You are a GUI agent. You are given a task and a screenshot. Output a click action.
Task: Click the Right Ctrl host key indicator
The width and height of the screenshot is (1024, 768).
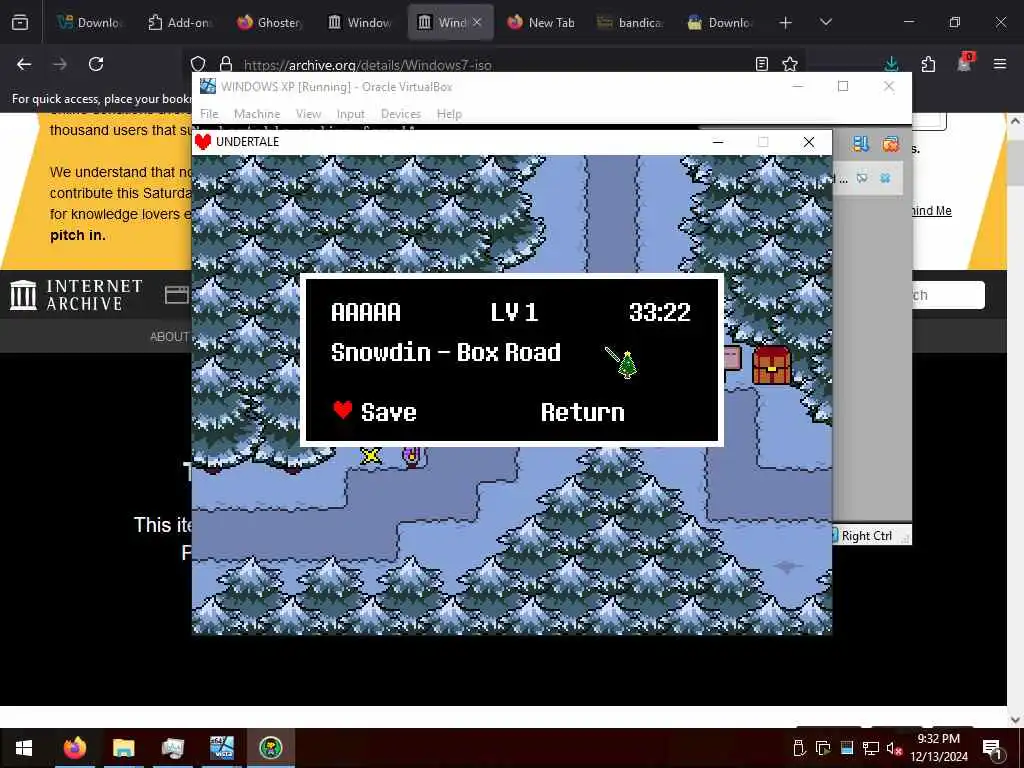click(x=866, y=536)
